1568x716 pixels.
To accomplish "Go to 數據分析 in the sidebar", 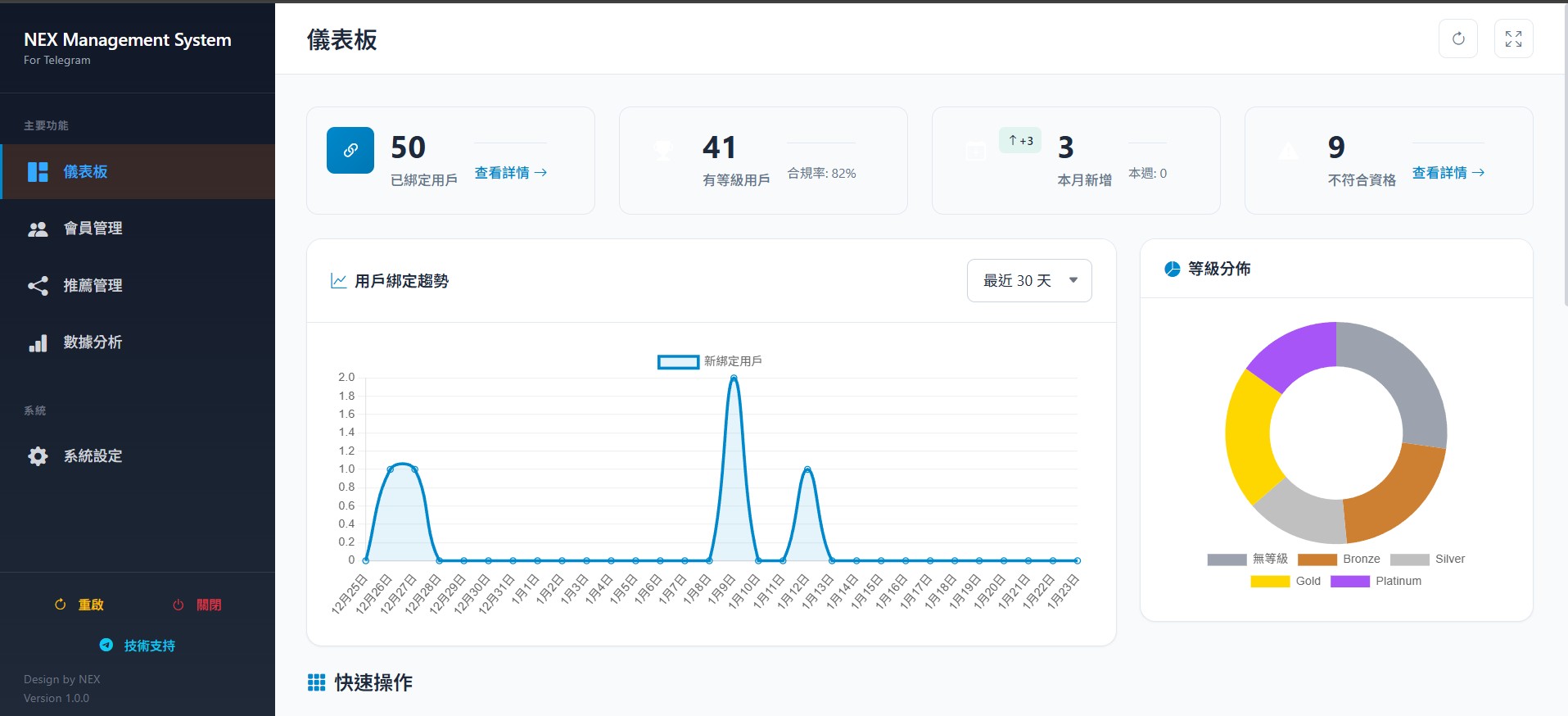I will [x=93, y=342].
